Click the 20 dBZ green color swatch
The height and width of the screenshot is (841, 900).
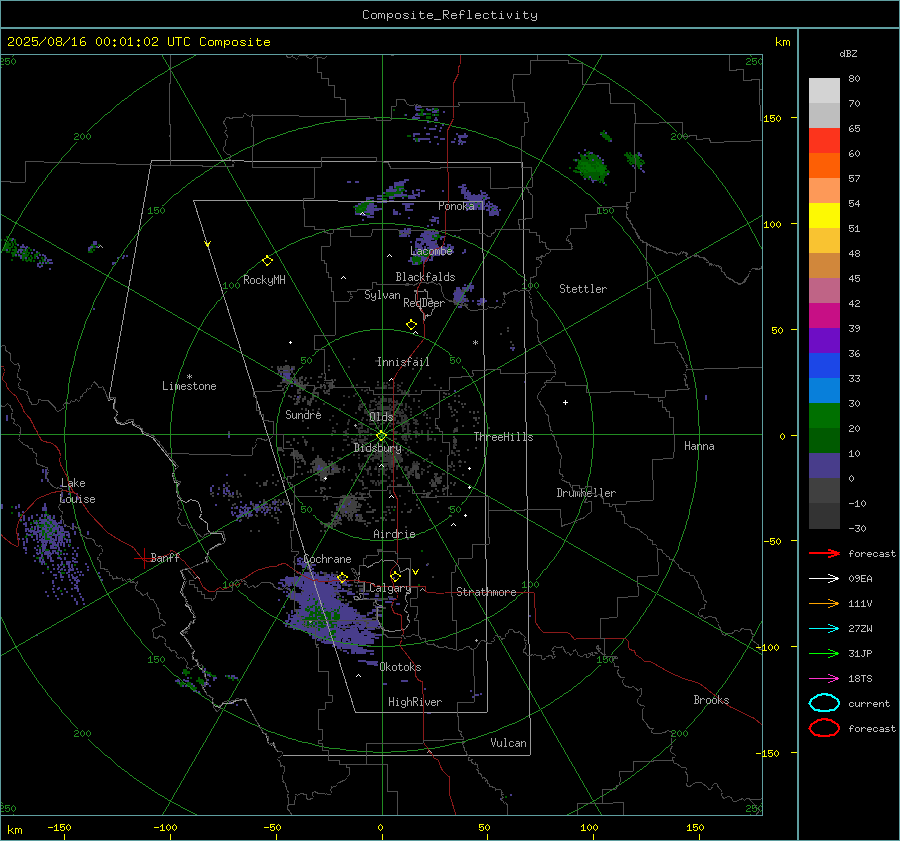[x=824, y=416]
